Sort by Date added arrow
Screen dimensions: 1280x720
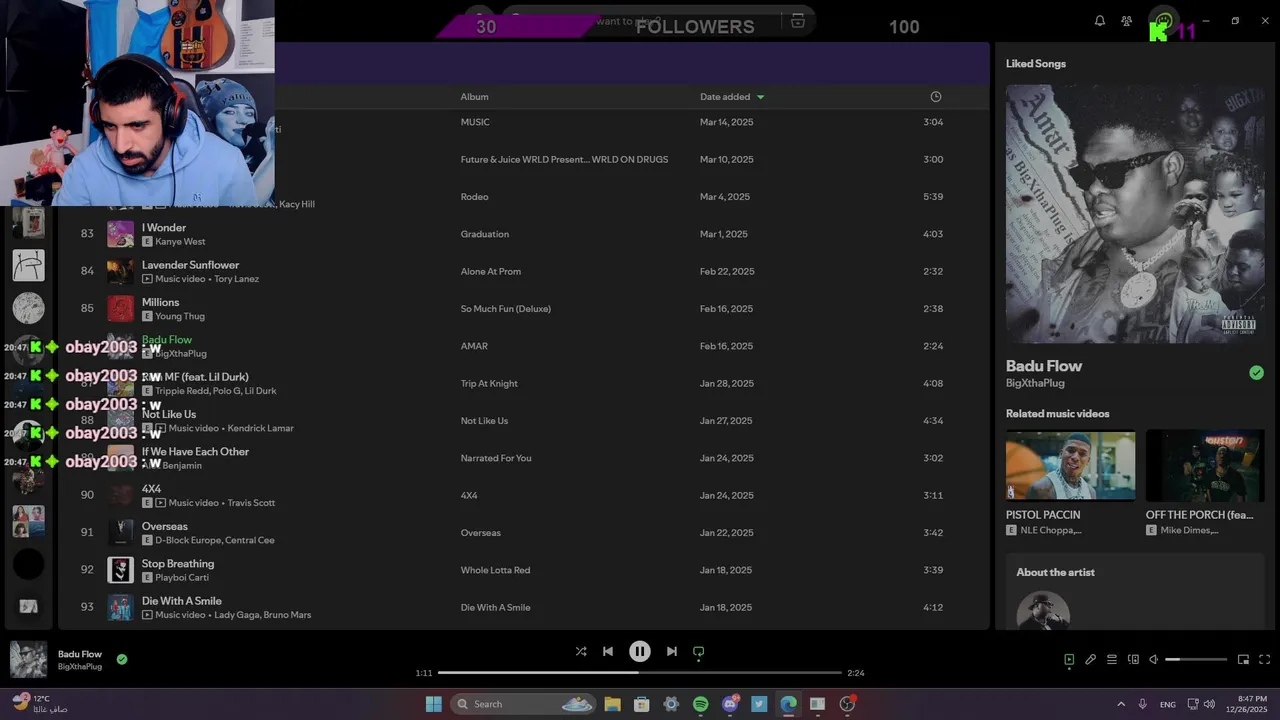[x=761, y=97]
